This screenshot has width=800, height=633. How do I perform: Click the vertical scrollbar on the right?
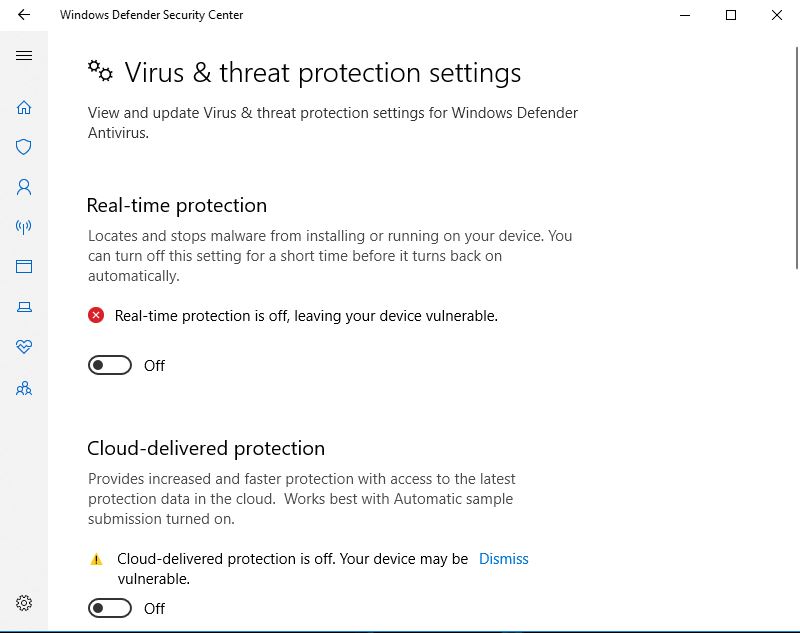click(795, 150)
